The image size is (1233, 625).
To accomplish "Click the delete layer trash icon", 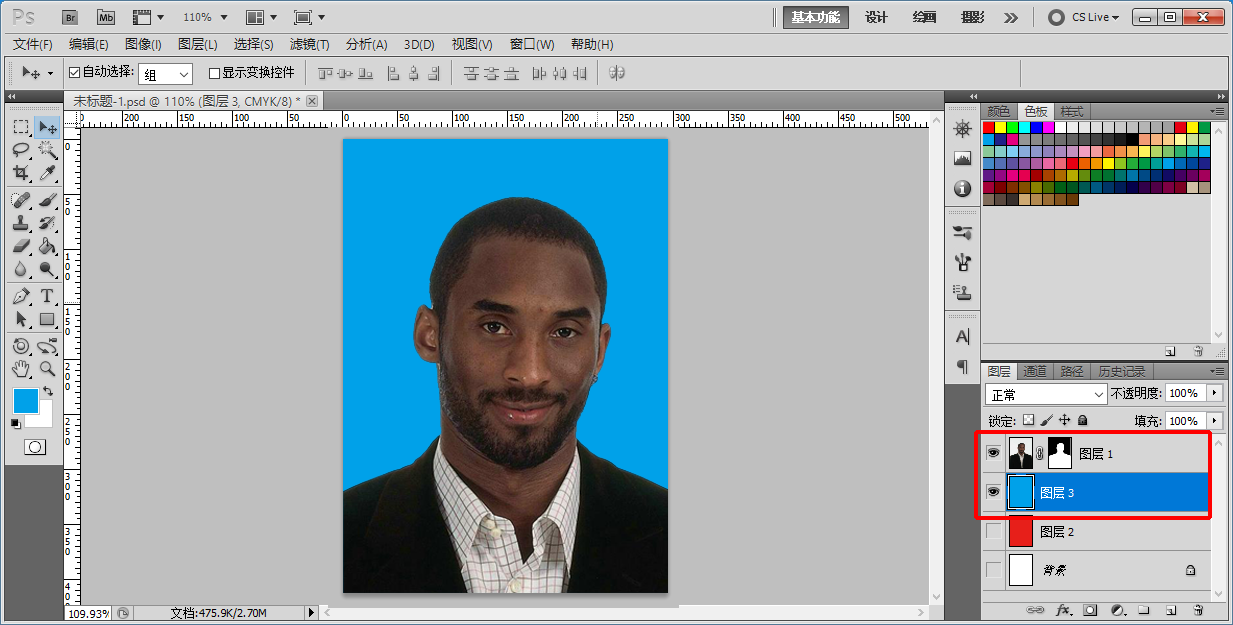I will [1198, 609].
